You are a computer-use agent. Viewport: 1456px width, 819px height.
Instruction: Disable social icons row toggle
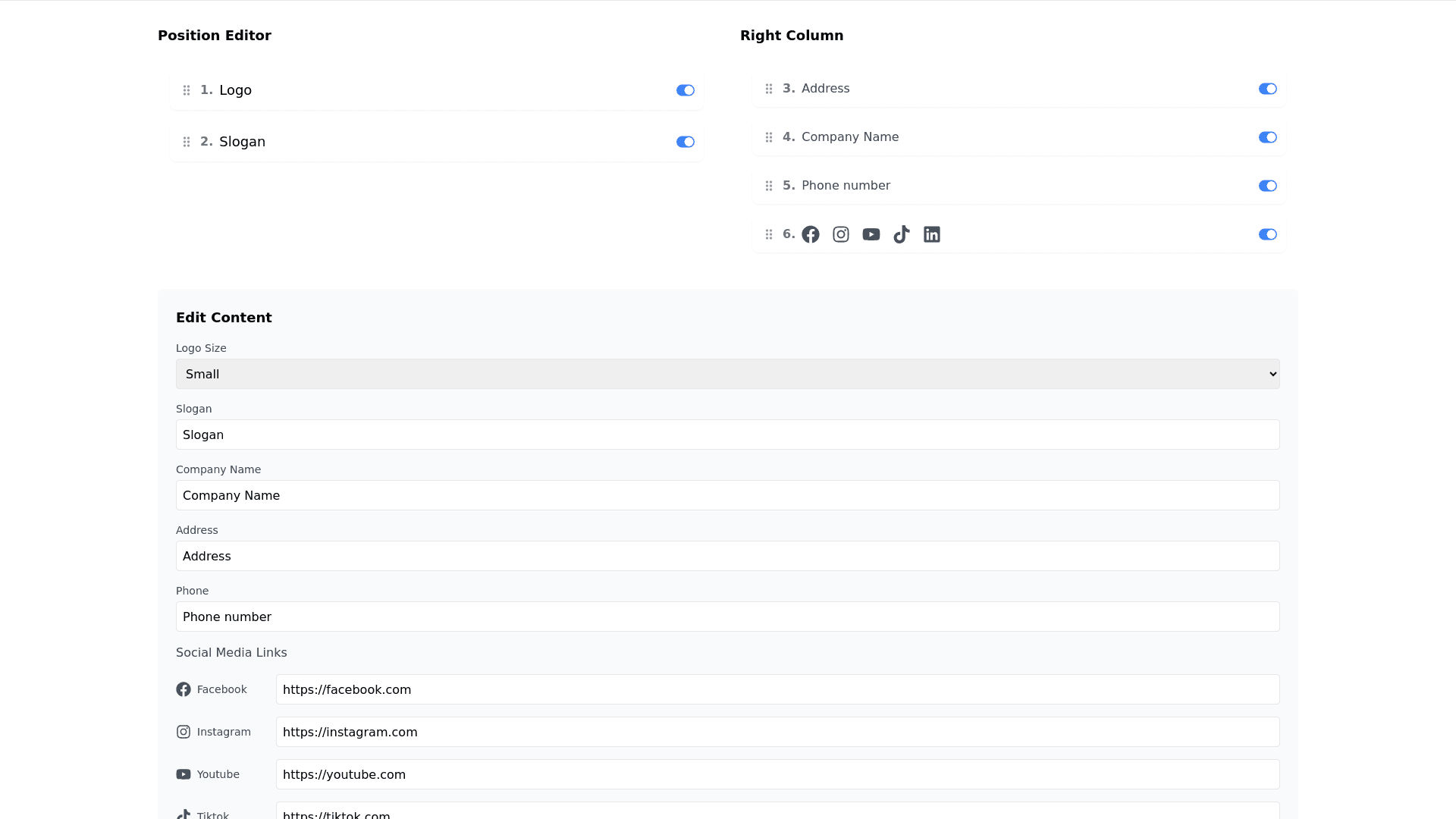[x=1267, y=234]
